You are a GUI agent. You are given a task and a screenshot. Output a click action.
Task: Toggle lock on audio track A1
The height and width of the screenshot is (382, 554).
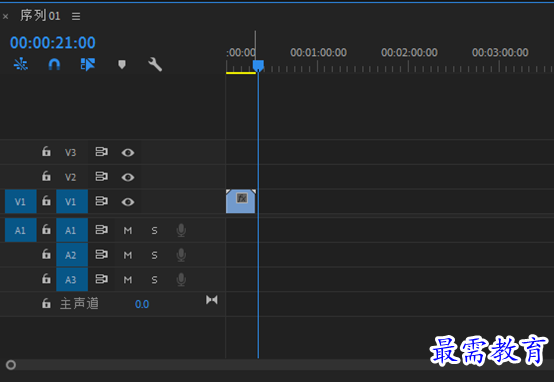(x=46, y=230)
